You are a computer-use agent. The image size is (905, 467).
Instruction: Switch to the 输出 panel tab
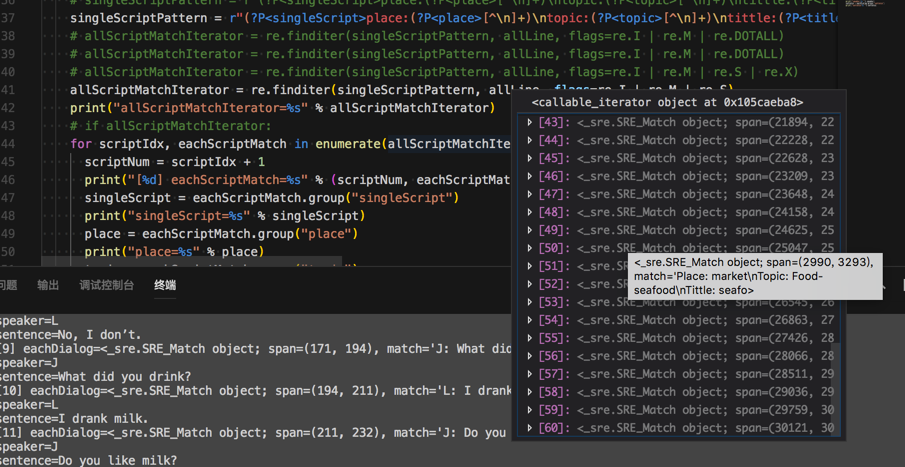48,285
